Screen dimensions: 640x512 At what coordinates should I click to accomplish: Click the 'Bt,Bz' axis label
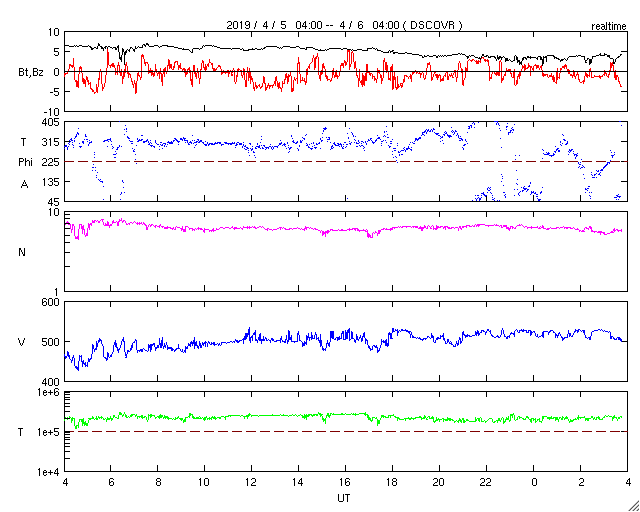tap(31, 73)
